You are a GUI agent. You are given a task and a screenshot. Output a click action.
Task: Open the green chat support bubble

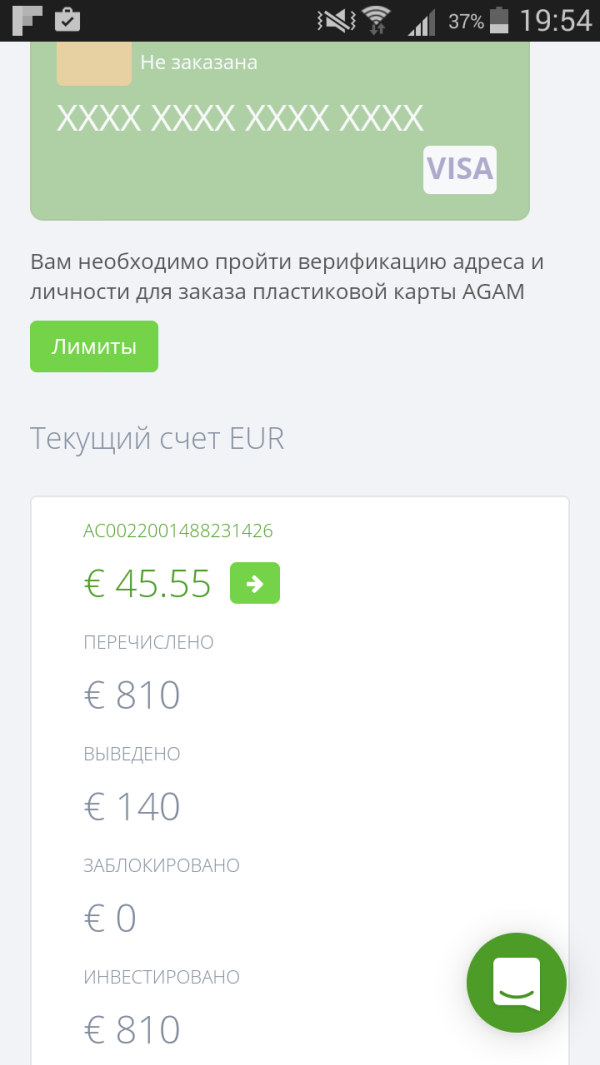click(516, 982)
